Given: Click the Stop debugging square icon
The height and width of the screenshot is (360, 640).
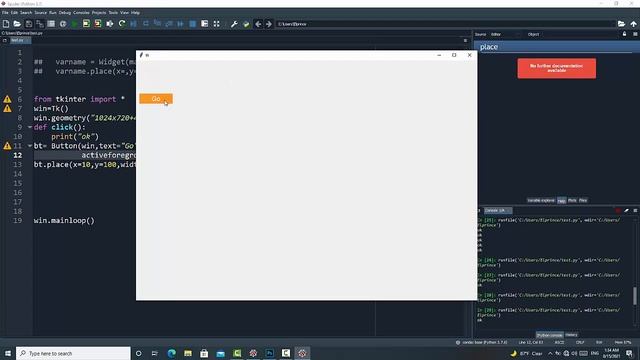Looking at the screenshot, I should tap(192, 24).
